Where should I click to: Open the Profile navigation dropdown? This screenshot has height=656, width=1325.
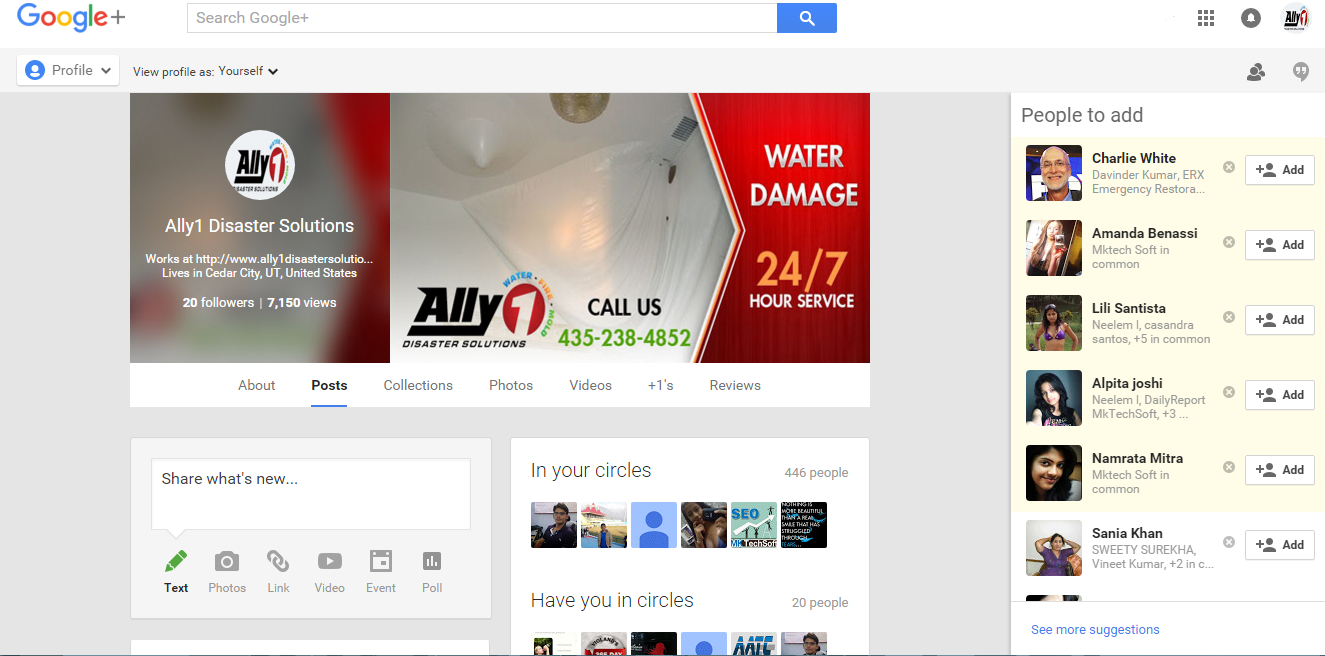click(68, 70)
